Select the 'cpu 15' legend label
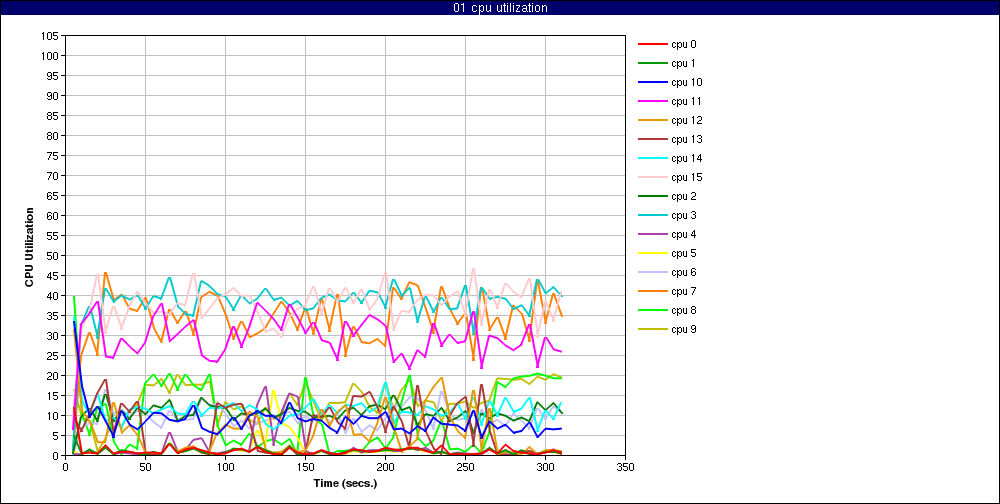This screenshot has width=1000, height=504. pyautogui.click(x=686, y=177)
